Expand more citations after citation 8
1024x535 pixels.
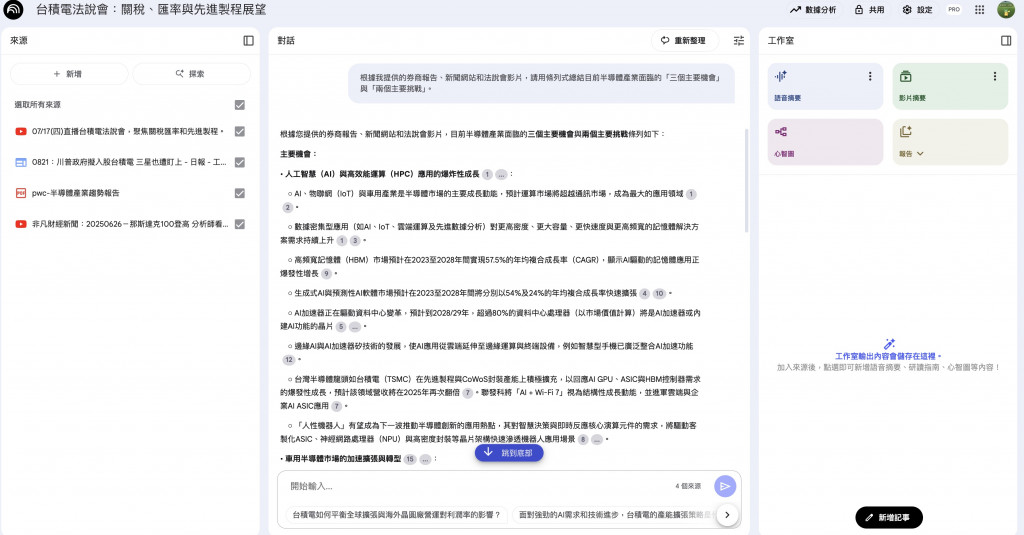click(597, 440)
